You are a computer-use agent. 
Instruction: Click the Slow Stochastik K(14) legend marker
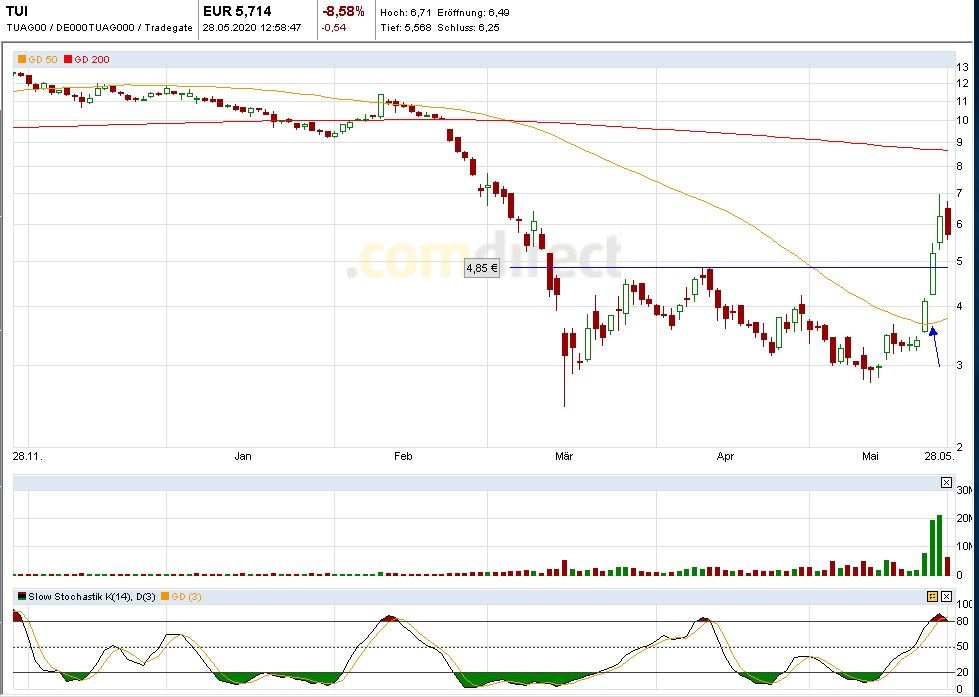tap(22, 597)
